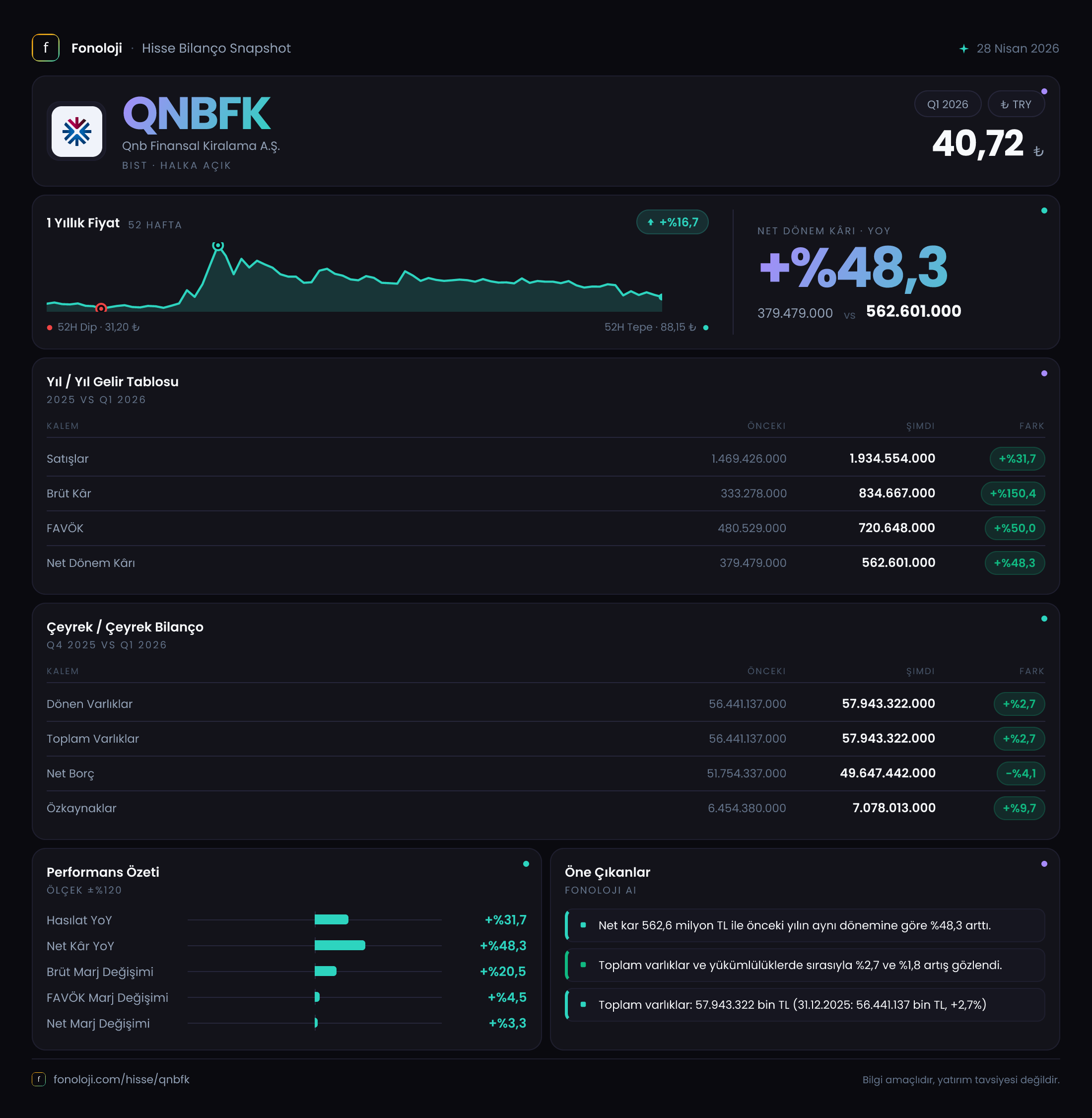Select the green 52-week high marker on the chart
This screenshot has height=1118, width=1092.
click(x=218, y=246)
